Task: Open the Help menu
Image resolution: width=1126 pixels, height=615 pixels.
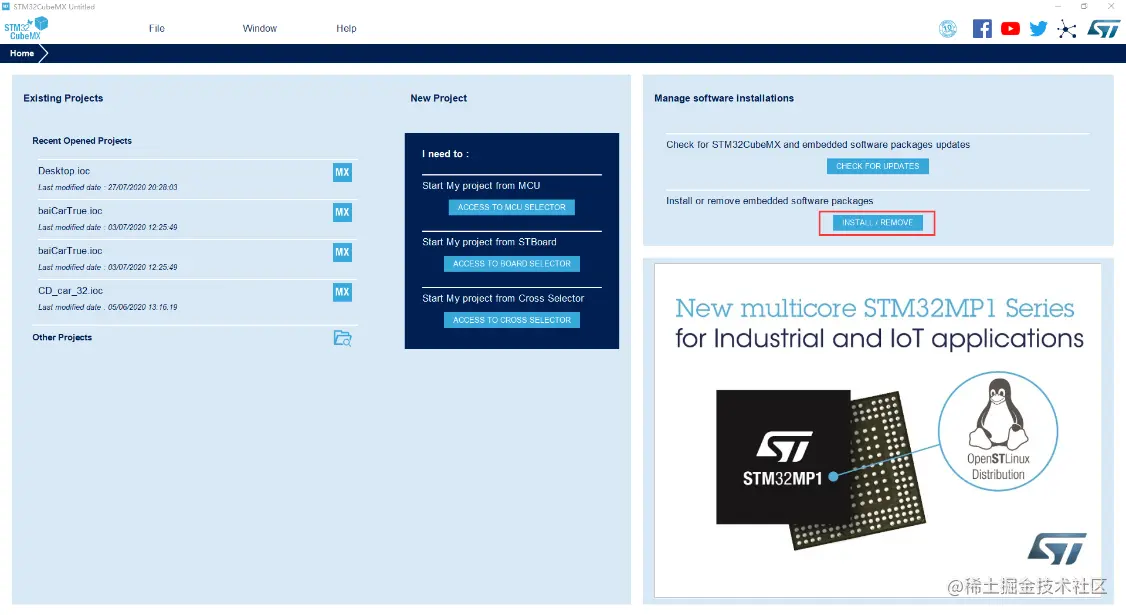Action: pos(346,28)
